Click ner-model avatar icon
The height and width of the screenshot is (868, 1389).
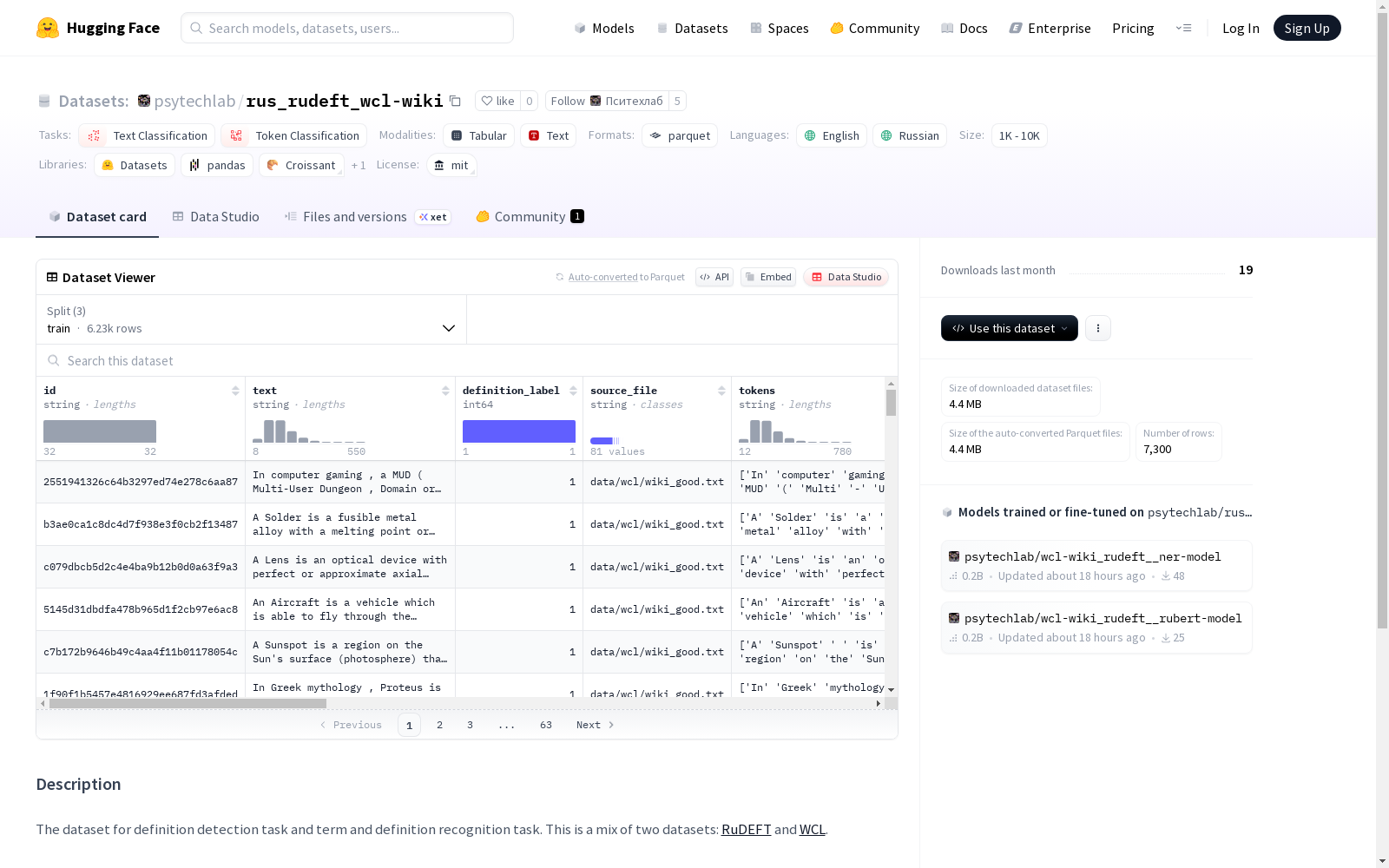tap(954, 556)
